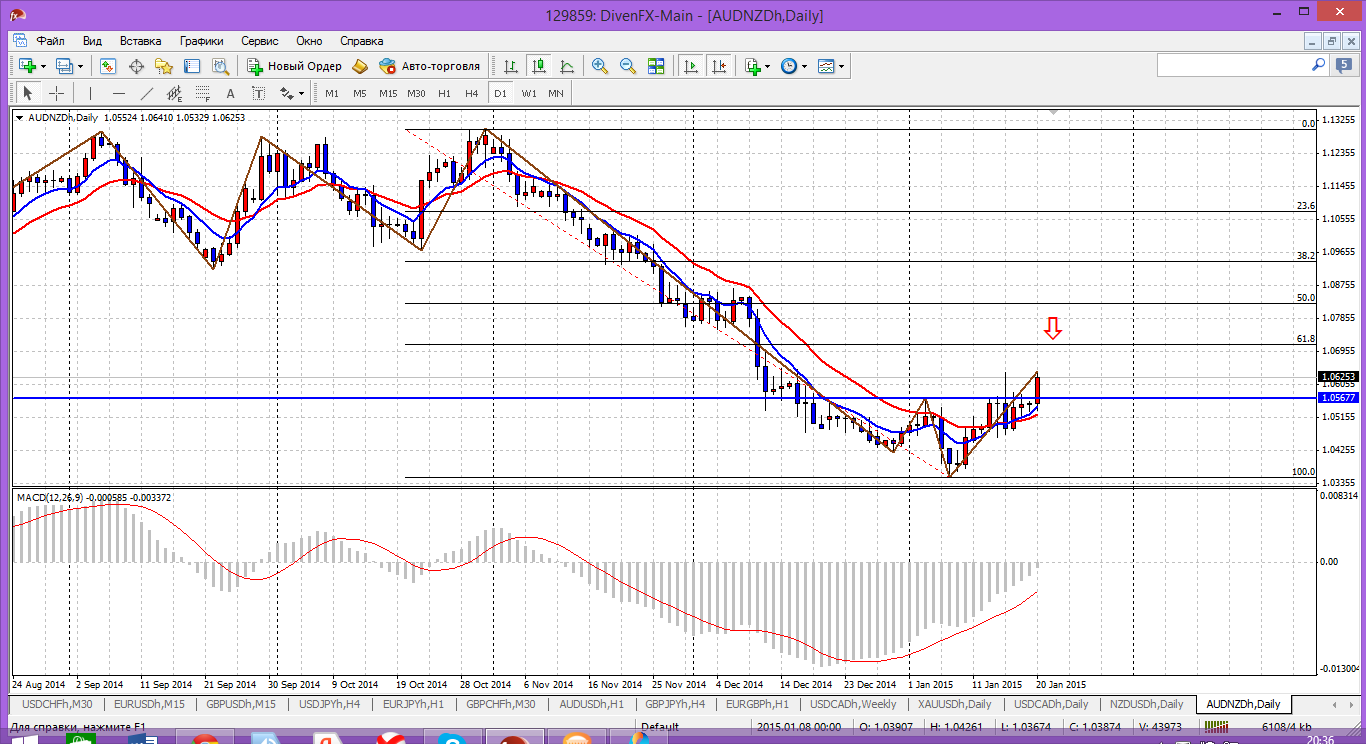
Task: Open the Navigator panel icon
Action: pos(164,66)
